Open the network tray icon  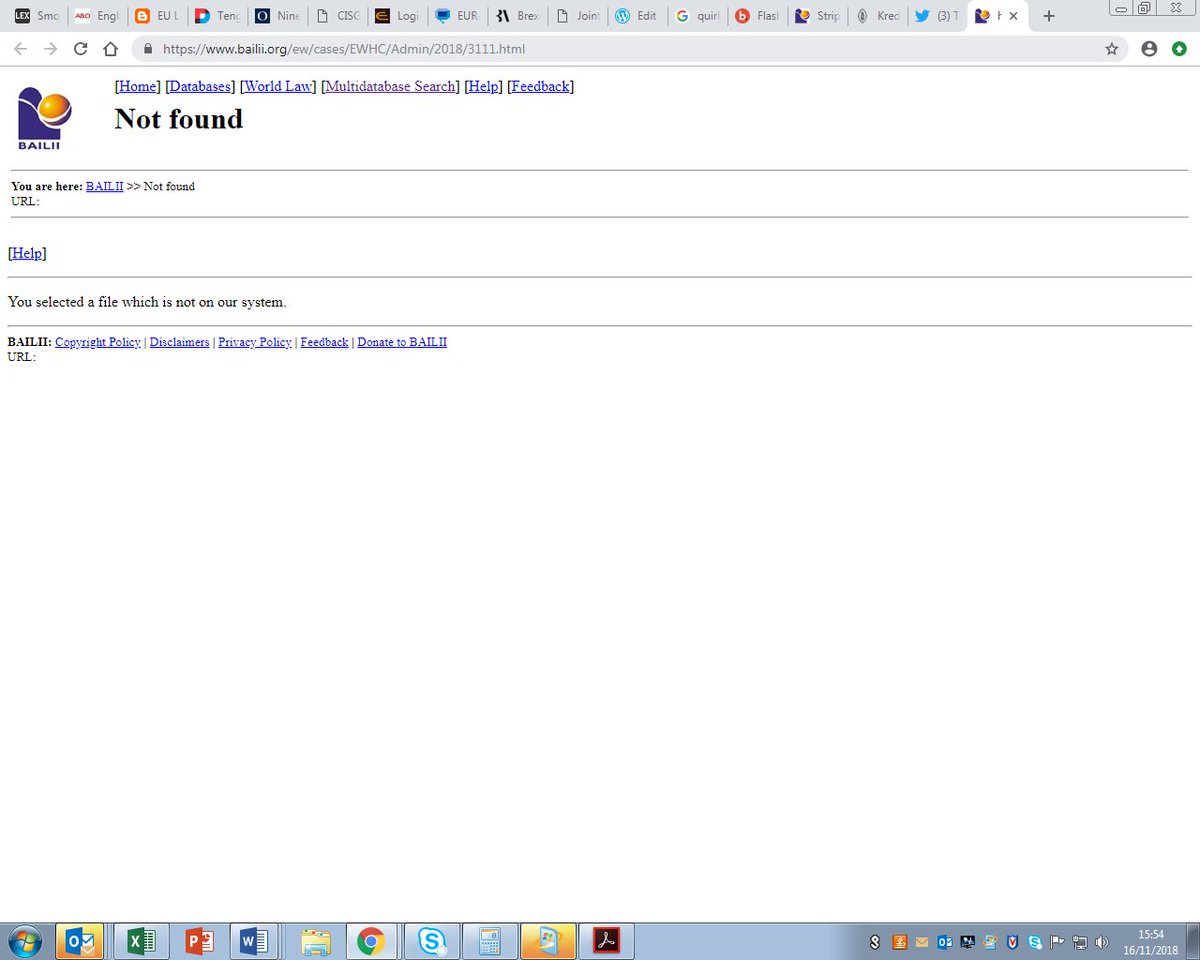tap(1080, 942)
